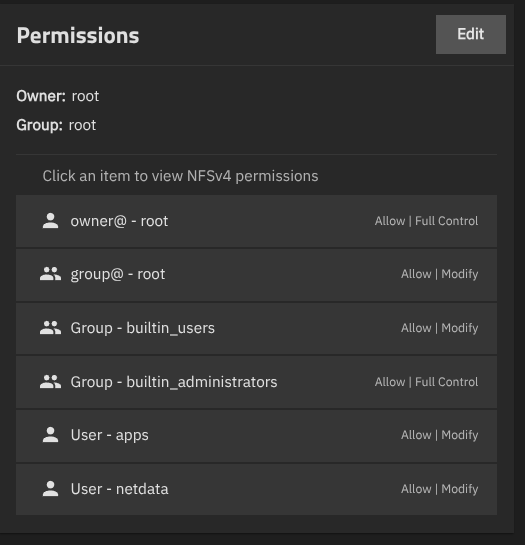Click the Edit permissions button
The image size is (525, 545).
[471, 34]
